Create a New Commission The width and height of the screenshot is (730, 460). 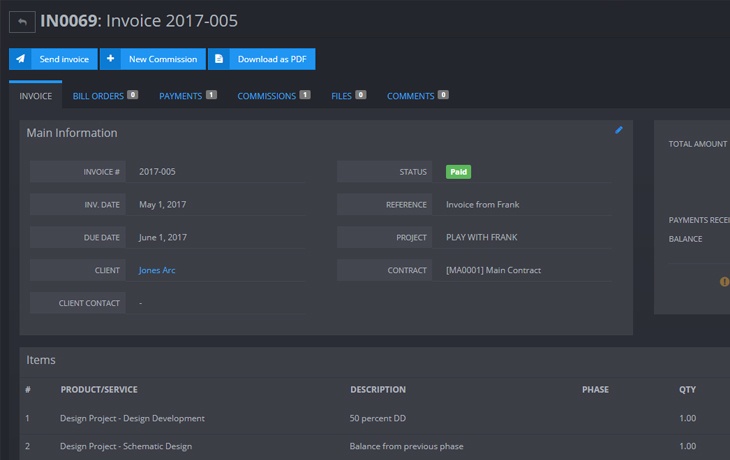click(x=153, y=59)
